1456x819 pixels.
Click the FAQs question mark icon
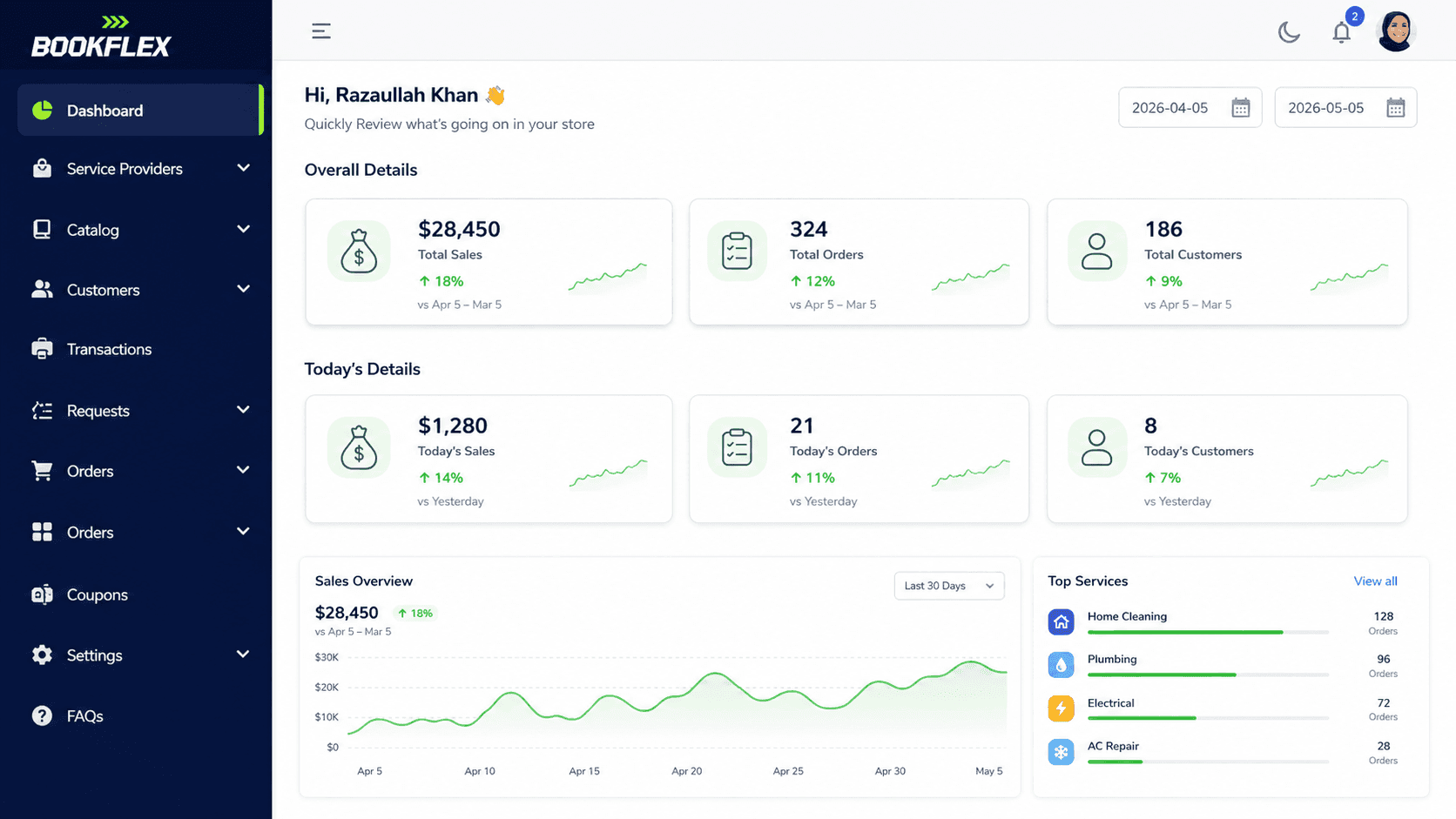click(x=42, y=715)
